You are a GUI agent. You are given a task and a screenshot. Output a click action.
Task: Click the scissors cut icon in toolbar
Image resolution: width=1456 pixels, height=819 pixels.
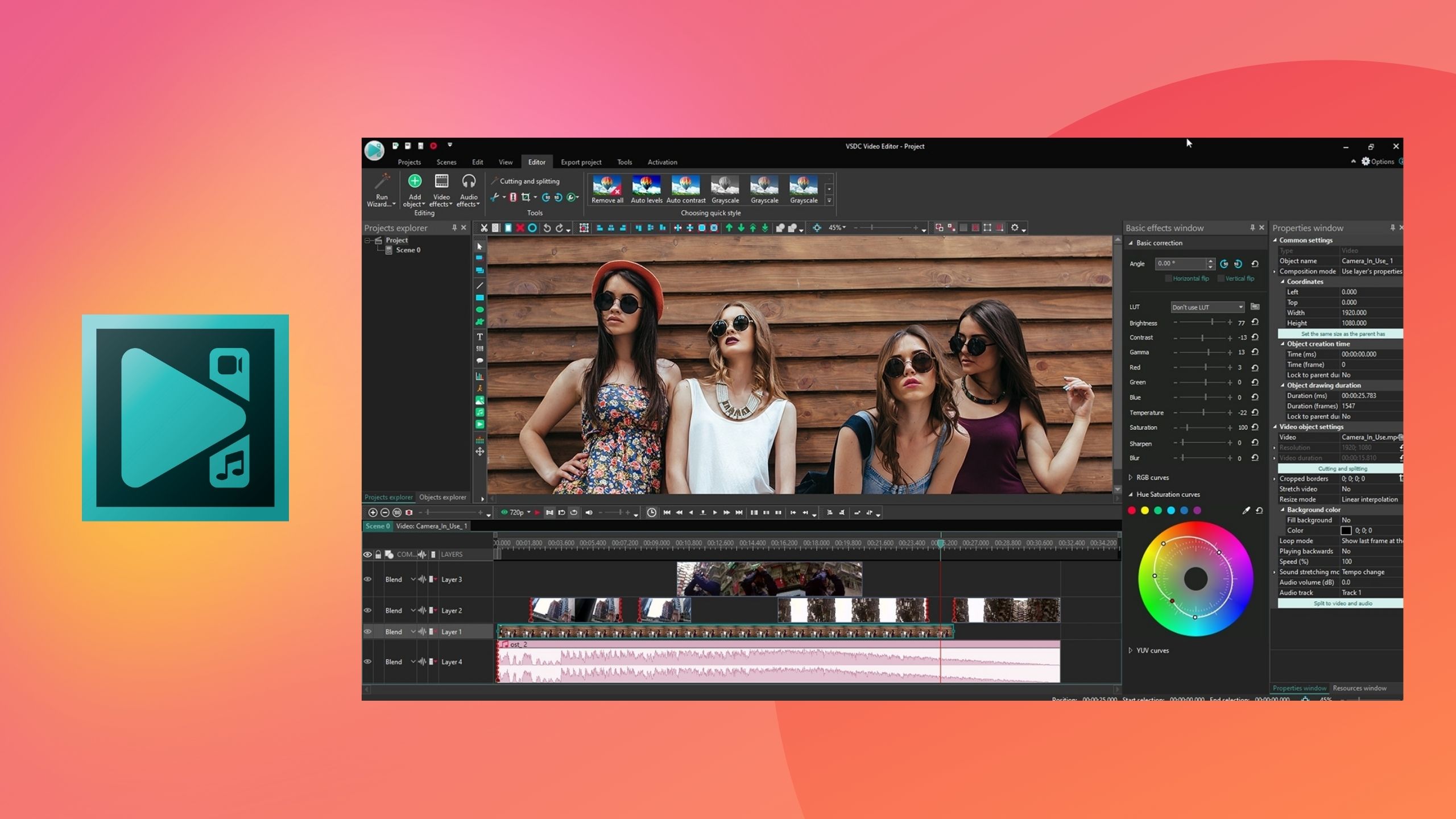tap(484, 228)
